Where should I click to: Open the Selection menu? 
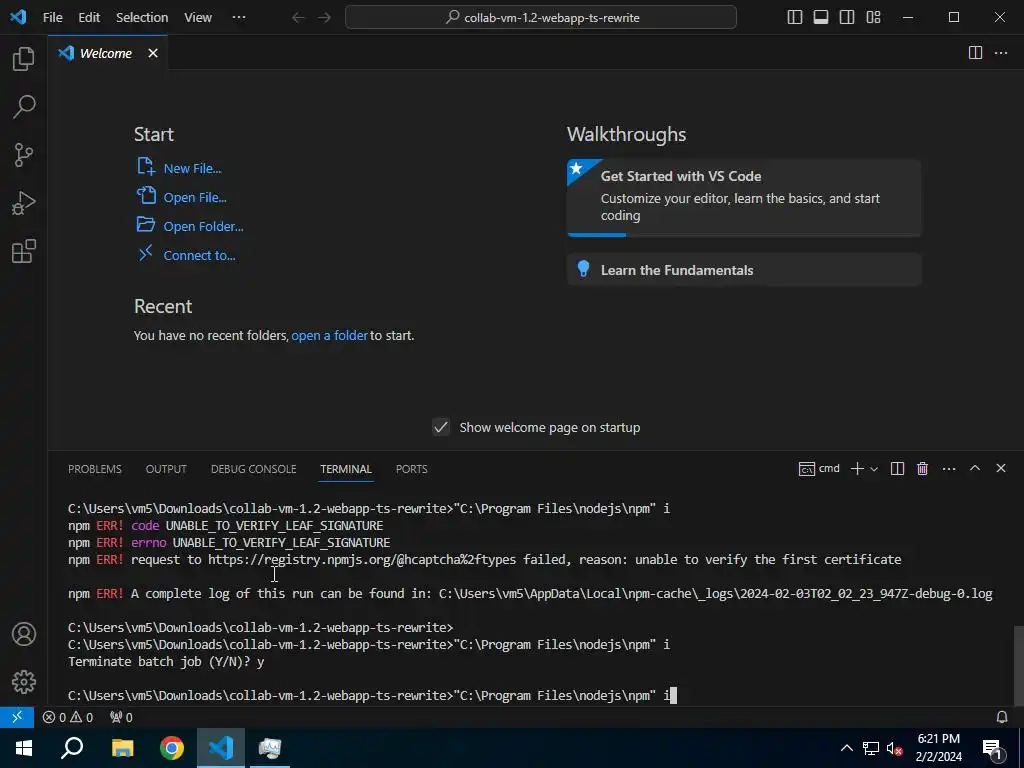[142, 18]
